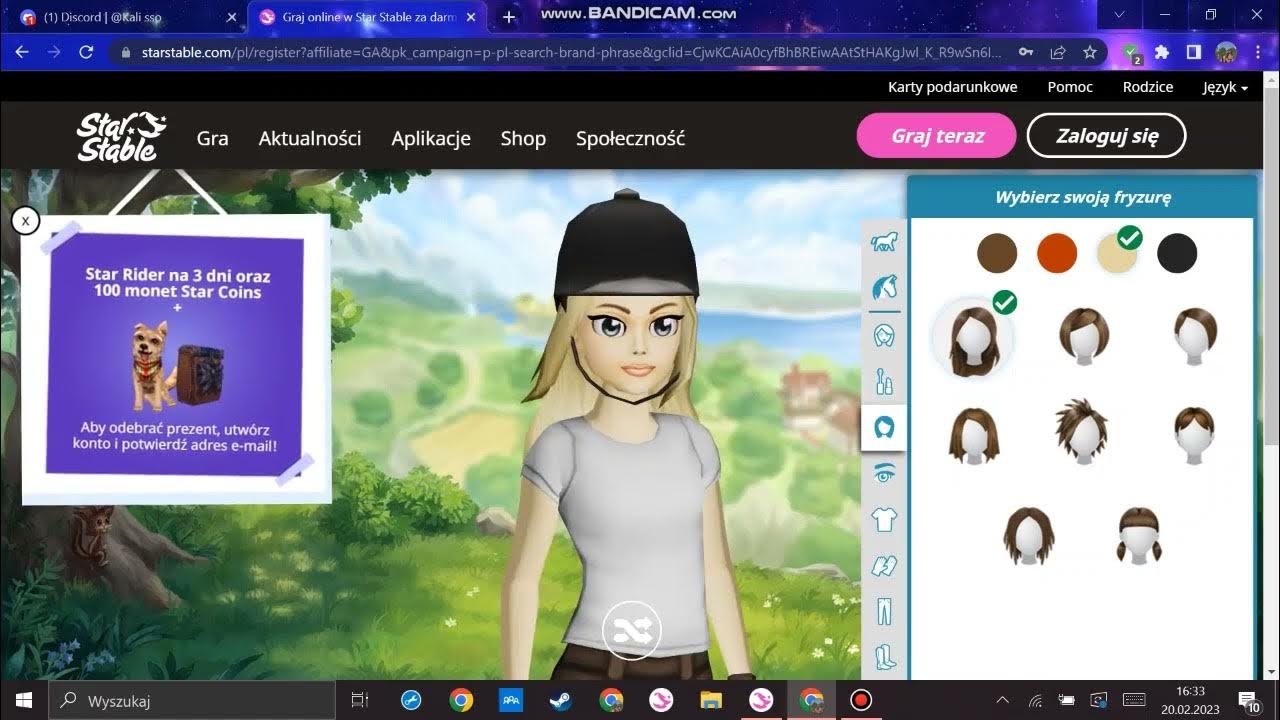Click the browser back arrow
Viewport: 1280px width, 720px height.
(22, 52)
